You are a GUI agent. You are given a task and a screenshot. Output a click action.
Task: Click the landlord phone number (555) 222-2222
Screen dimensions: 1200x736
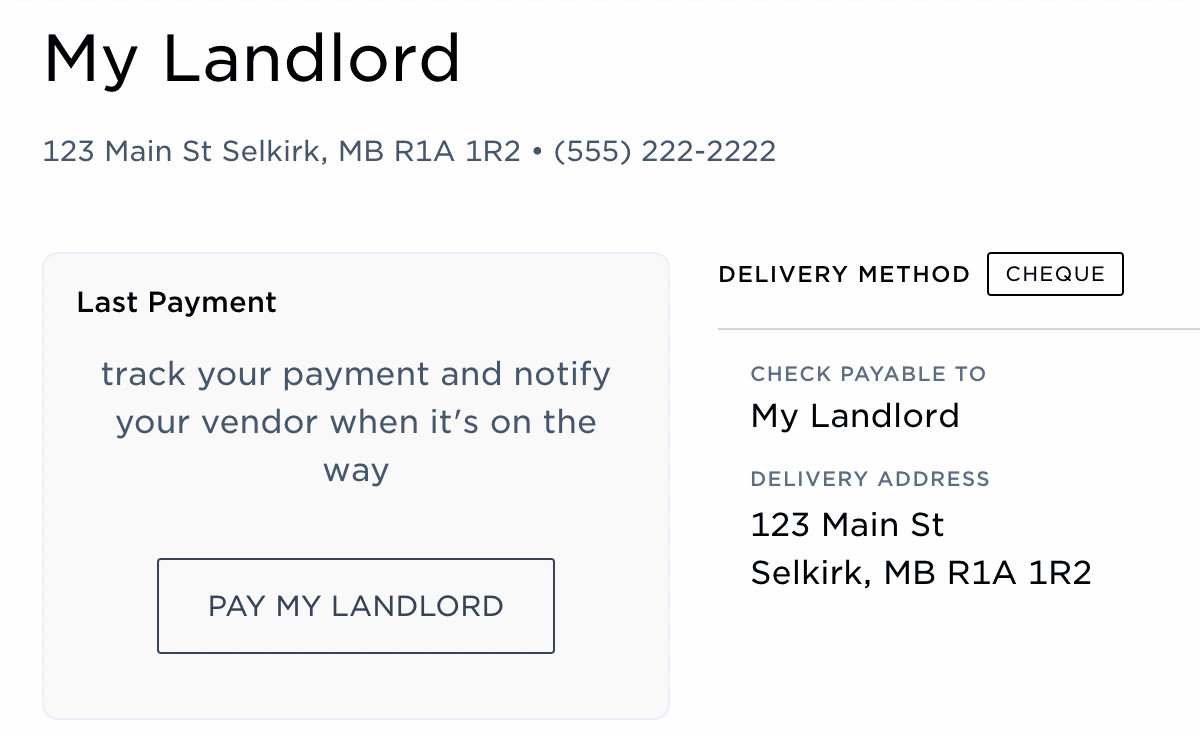click(x=666, y=151)
